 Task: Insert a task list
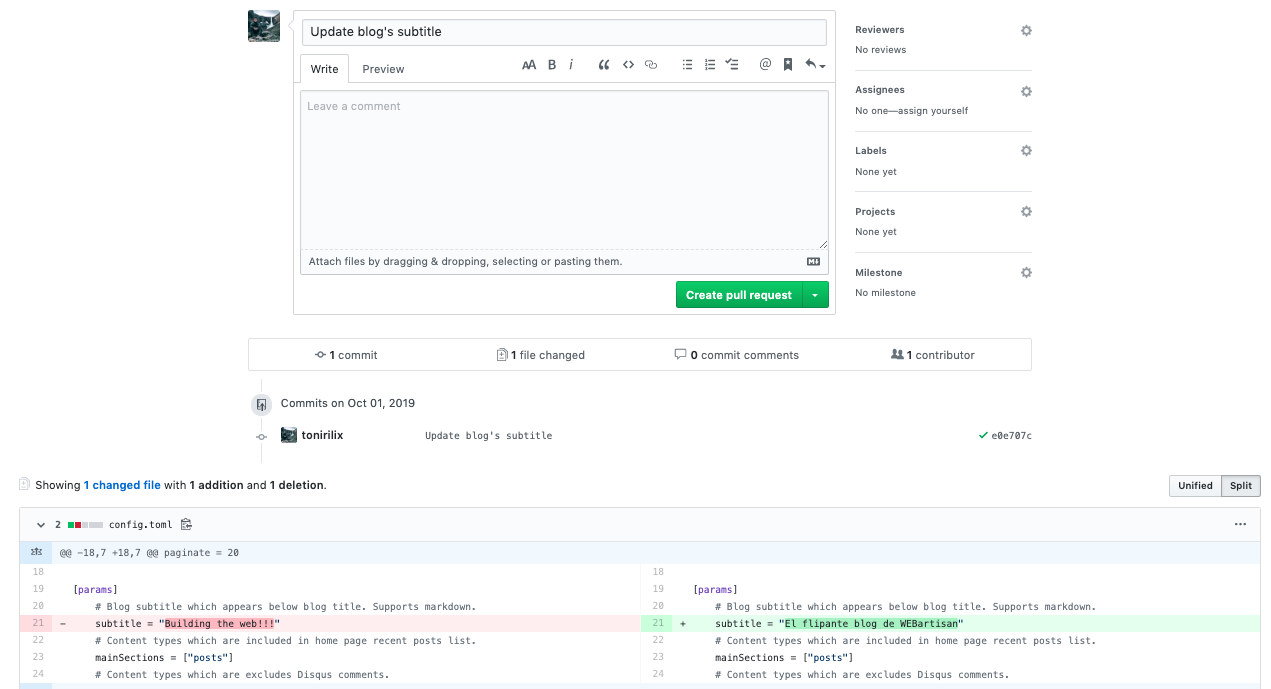(732, 65)
